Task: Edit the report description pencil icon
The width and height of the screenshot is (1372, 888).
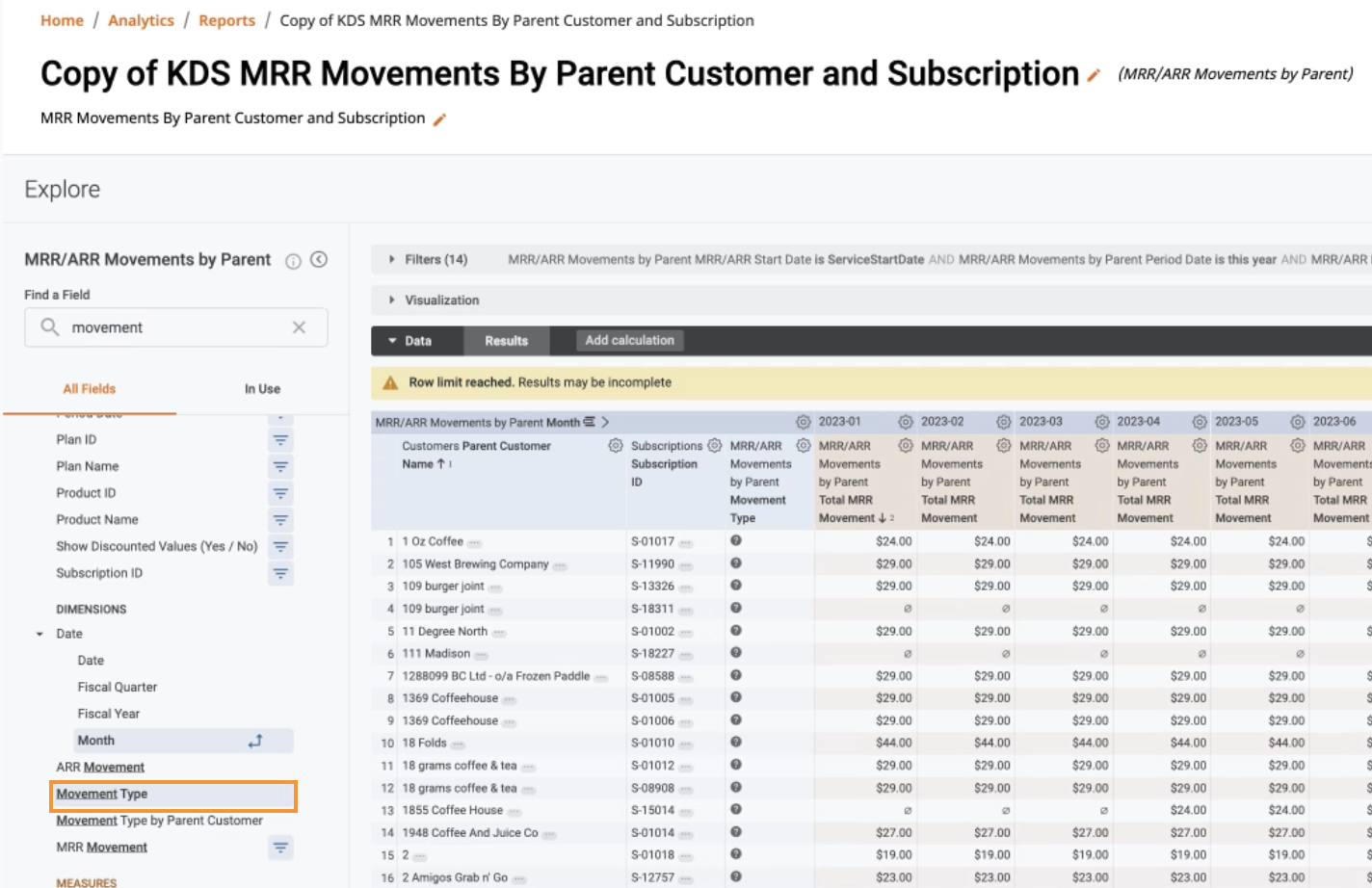Action: [x=439, y=119]
